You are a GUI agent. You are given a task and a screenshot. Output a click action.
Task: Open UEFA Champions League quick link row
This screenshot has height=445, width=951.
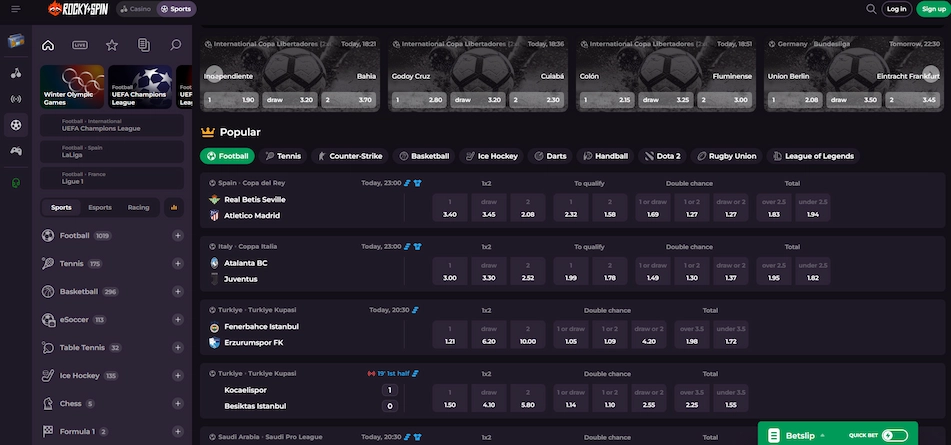click(x=112, y=125)
